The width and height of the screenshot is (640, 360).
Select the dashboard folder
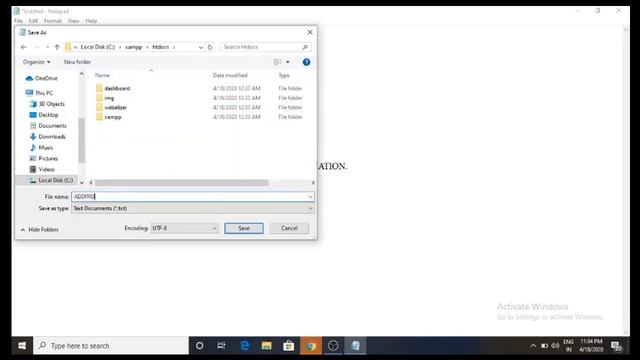pos(117,89)
